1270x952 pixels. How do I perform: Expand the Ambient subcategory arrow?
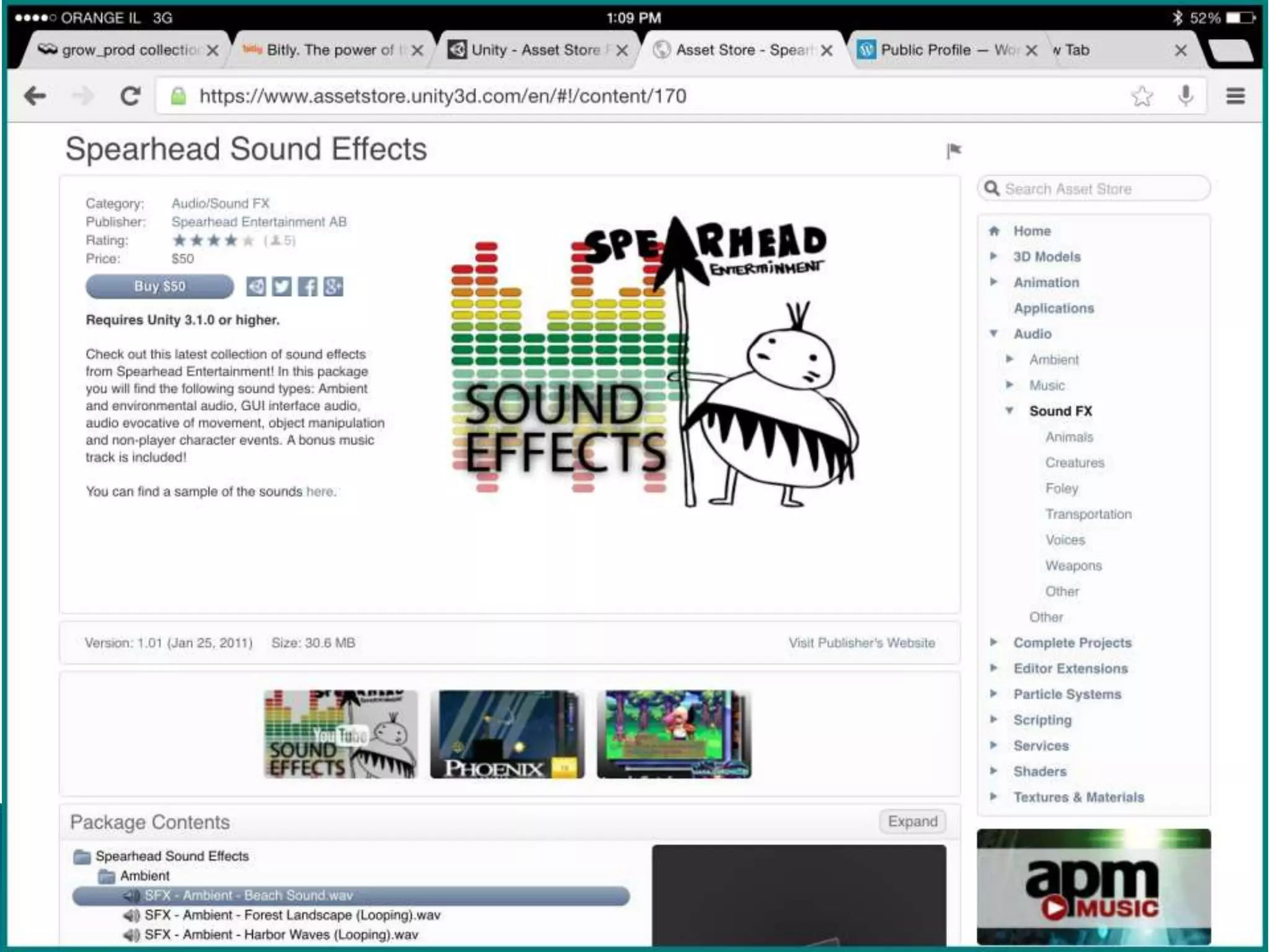click(x=1010, y=359)
